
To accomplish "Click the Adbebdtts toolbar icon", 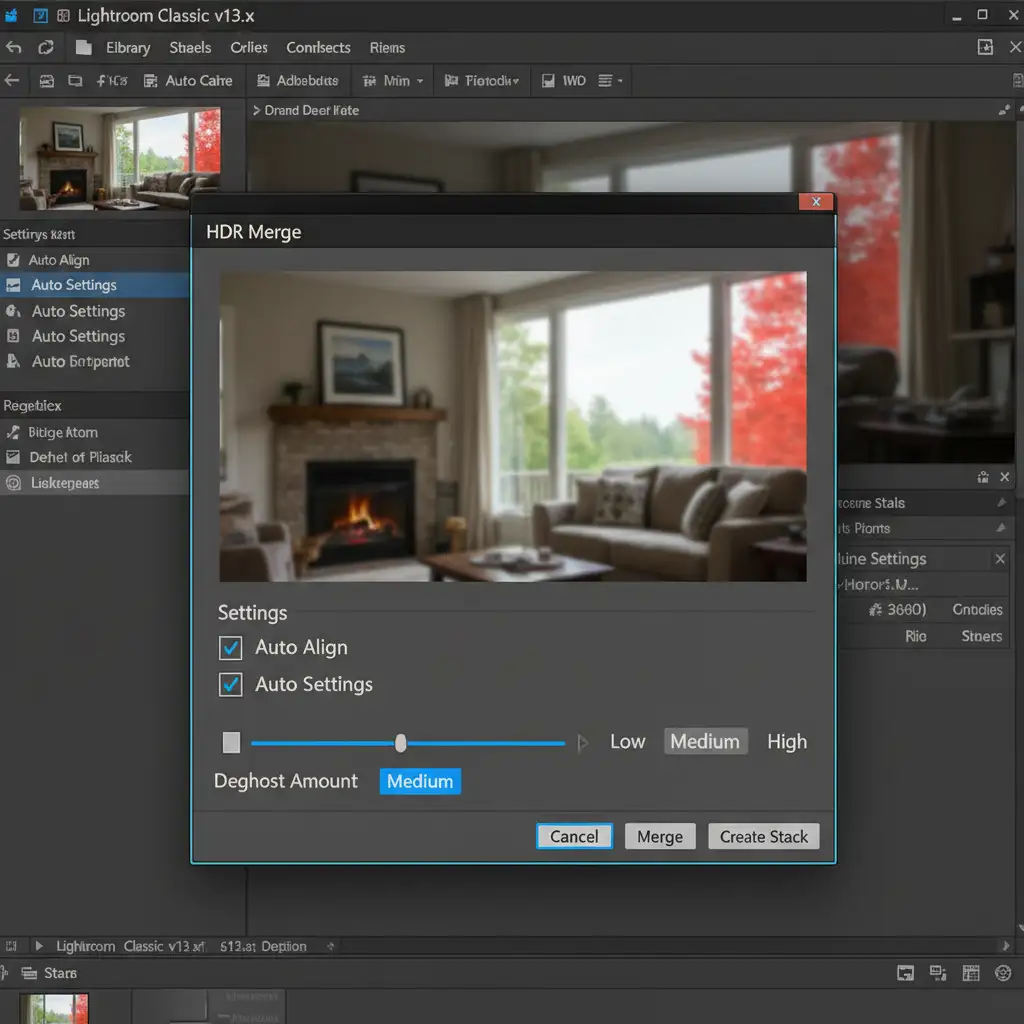I will pos(263,81).
